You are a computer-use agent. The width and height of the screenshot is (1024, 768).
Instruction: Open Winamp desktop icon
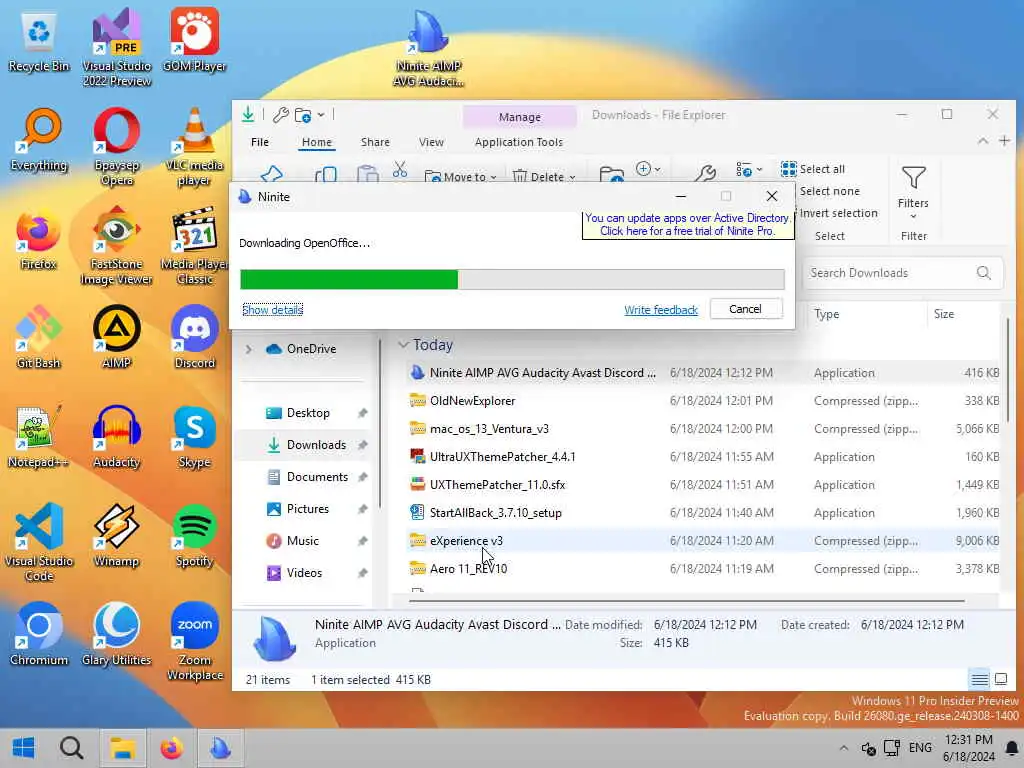pos(116,536)
